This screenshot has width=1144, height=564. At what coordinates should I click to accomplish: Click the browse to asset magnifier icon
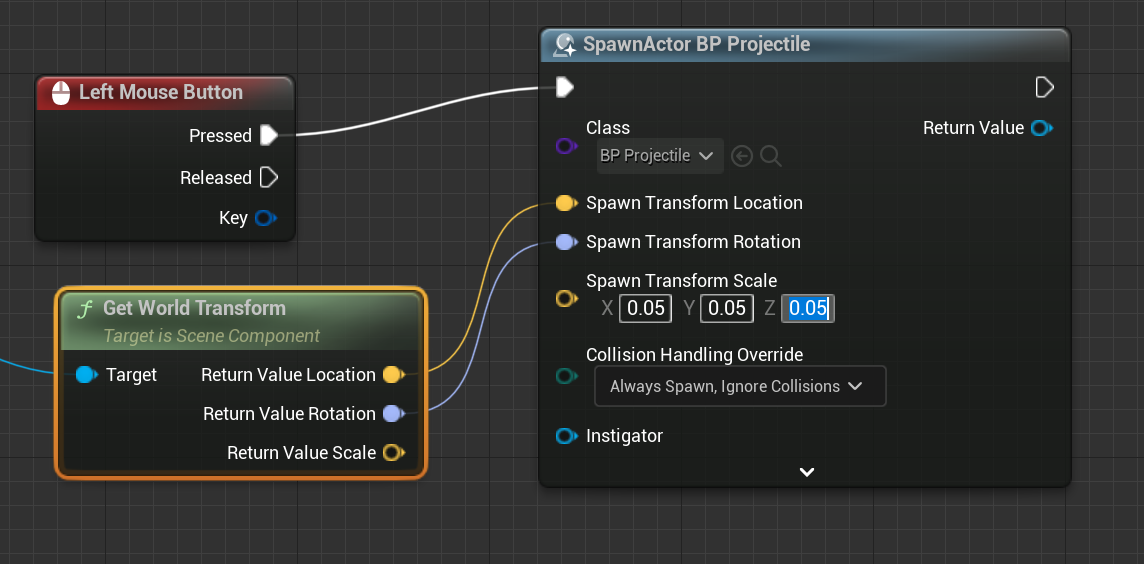click(770, 156)
